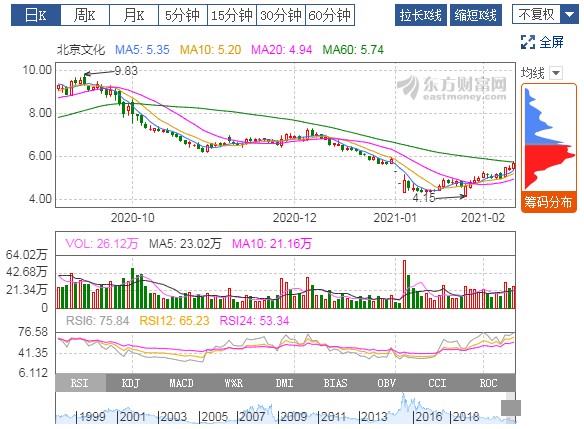
Task: Click the fullscreen expand icon
Action: [x=528, y=42]
